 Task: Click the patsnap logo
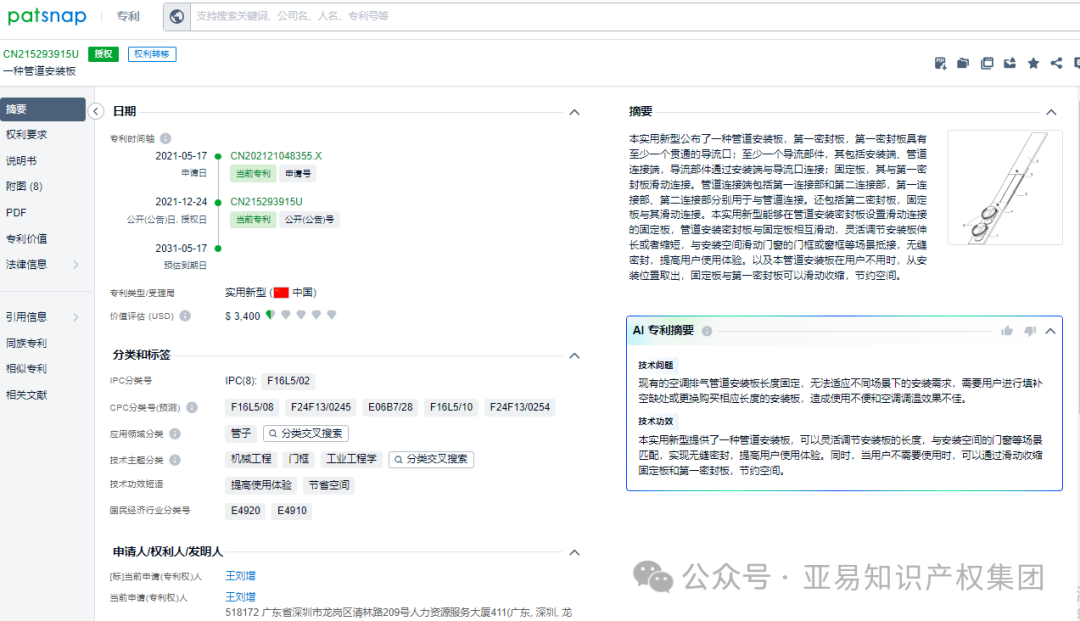[46, 16]
